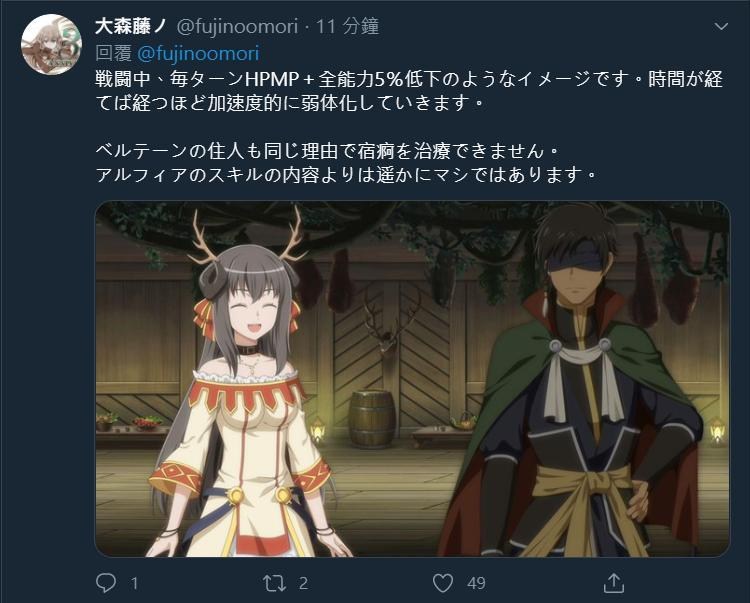Click the line starting アルフィアのスキル
The height and width of the screenshot is (603, 750).
(x=346, y=175)
